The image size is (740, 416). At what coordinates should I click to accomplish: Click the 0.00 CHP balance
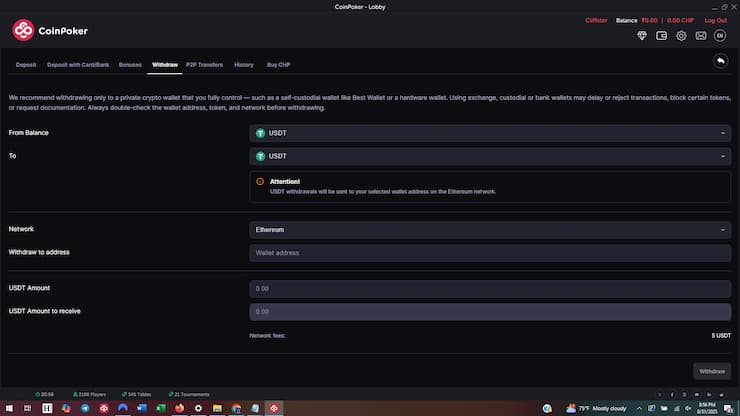[x=680, y=20]
